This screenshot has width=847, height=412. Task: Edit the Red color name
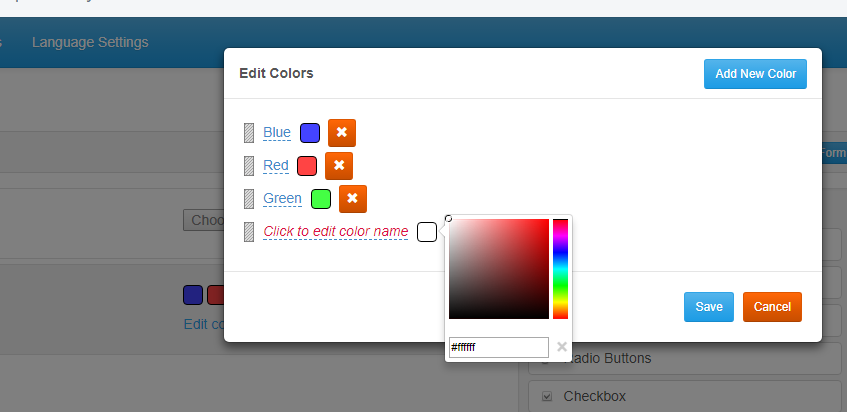275,165
